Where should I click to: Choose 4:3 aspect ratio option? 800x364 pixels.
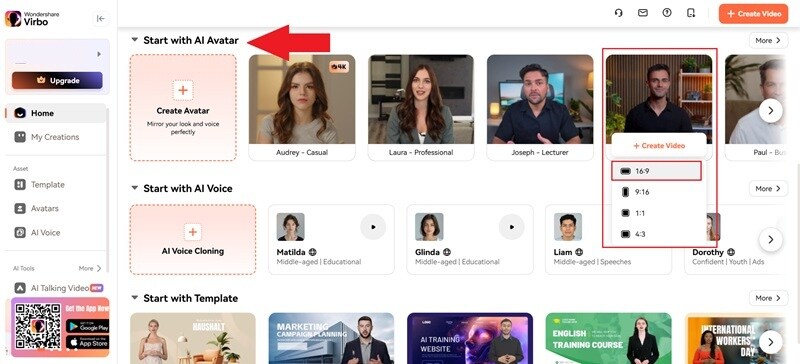[657, 234]
